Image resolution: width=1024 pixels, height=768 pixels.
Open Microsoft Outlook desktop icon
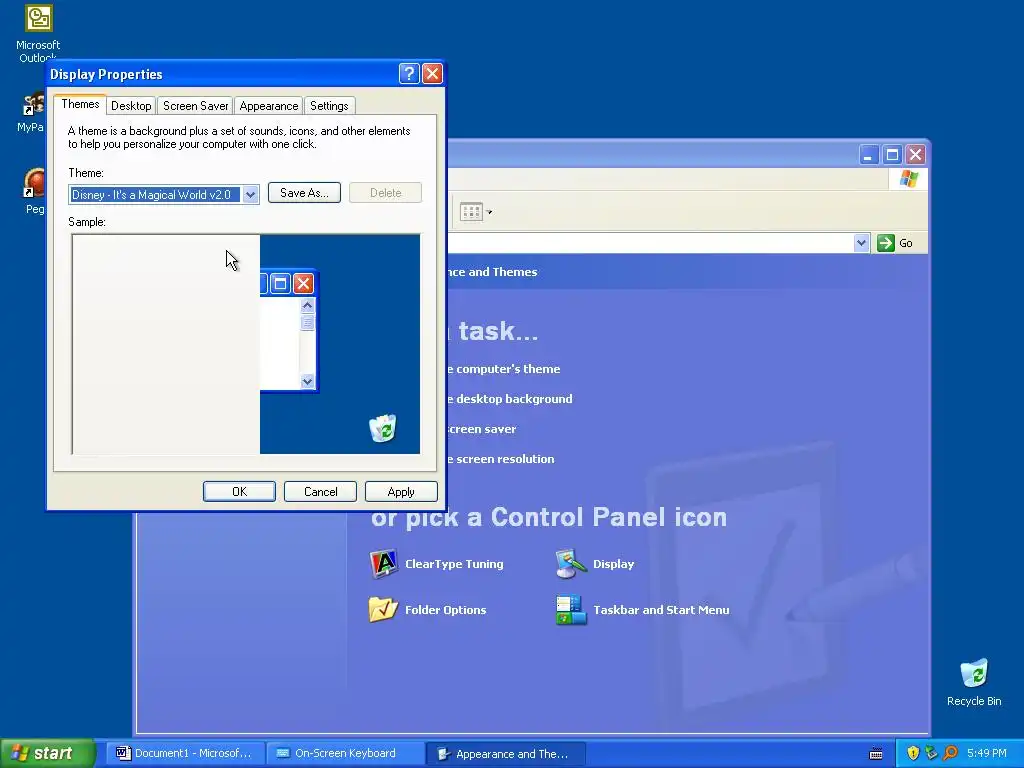point(38,33)
